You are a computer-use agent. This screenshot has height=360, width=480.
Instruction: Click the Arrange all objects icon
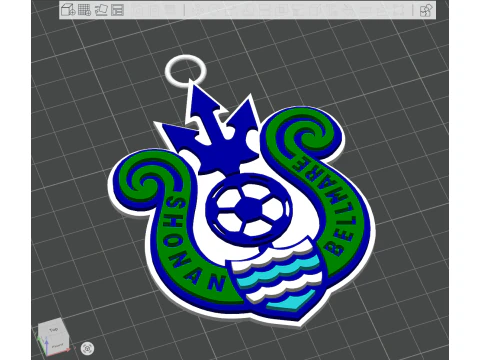117,10
